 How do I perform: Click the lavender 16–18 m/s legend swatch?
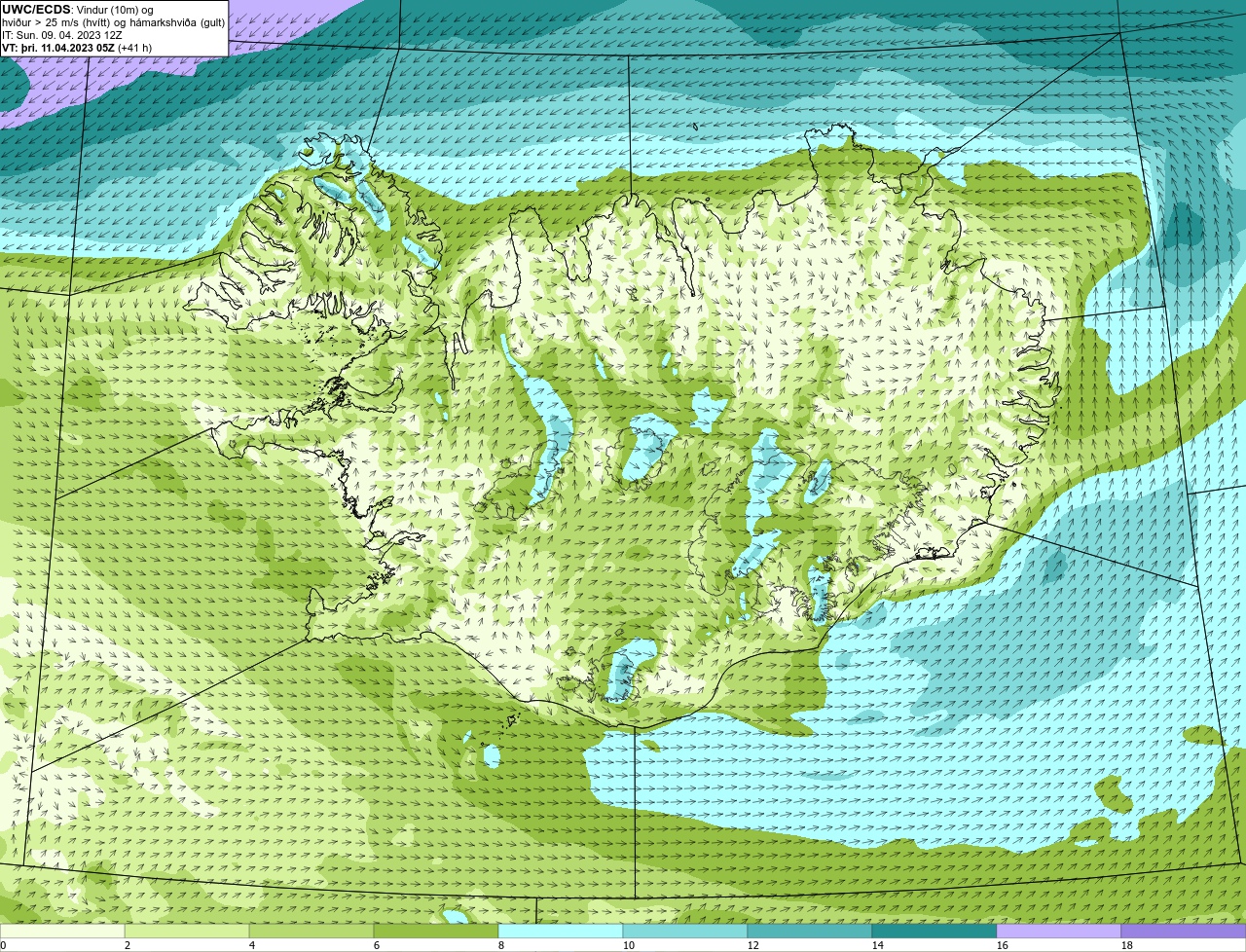coord(1059,931)
